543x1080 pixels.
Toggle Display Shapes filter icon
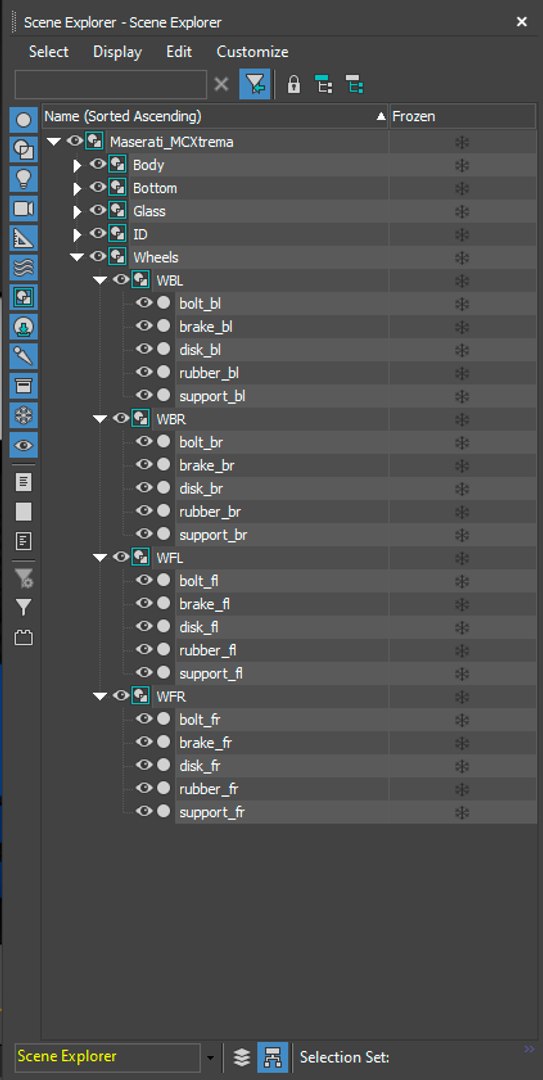pyautogui.click(x=23, y=149)
